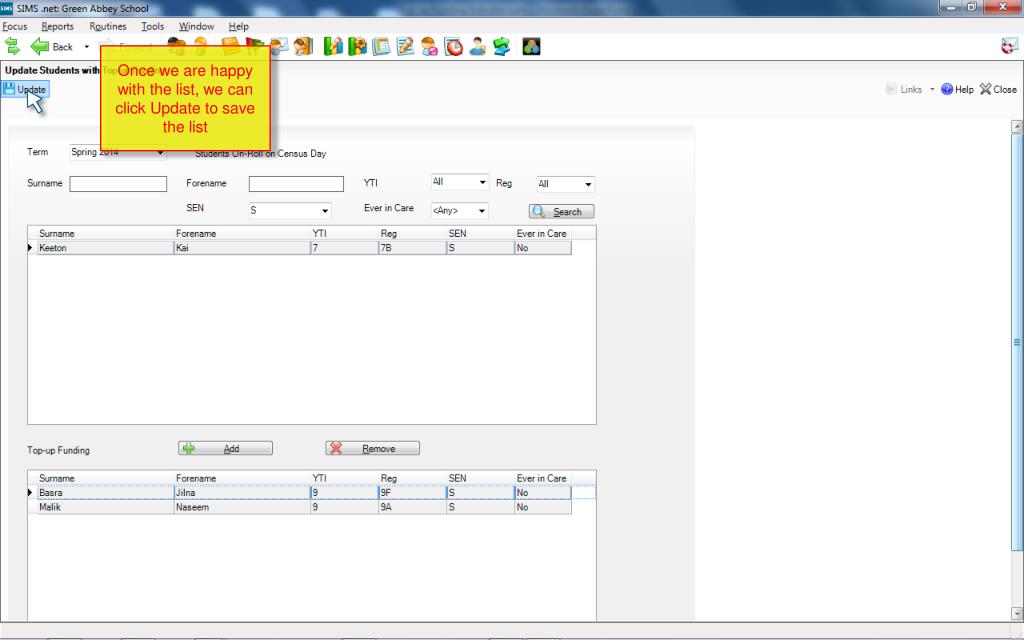Click the dark square people icon
The image size is (1024, 640).
[531, 46]
